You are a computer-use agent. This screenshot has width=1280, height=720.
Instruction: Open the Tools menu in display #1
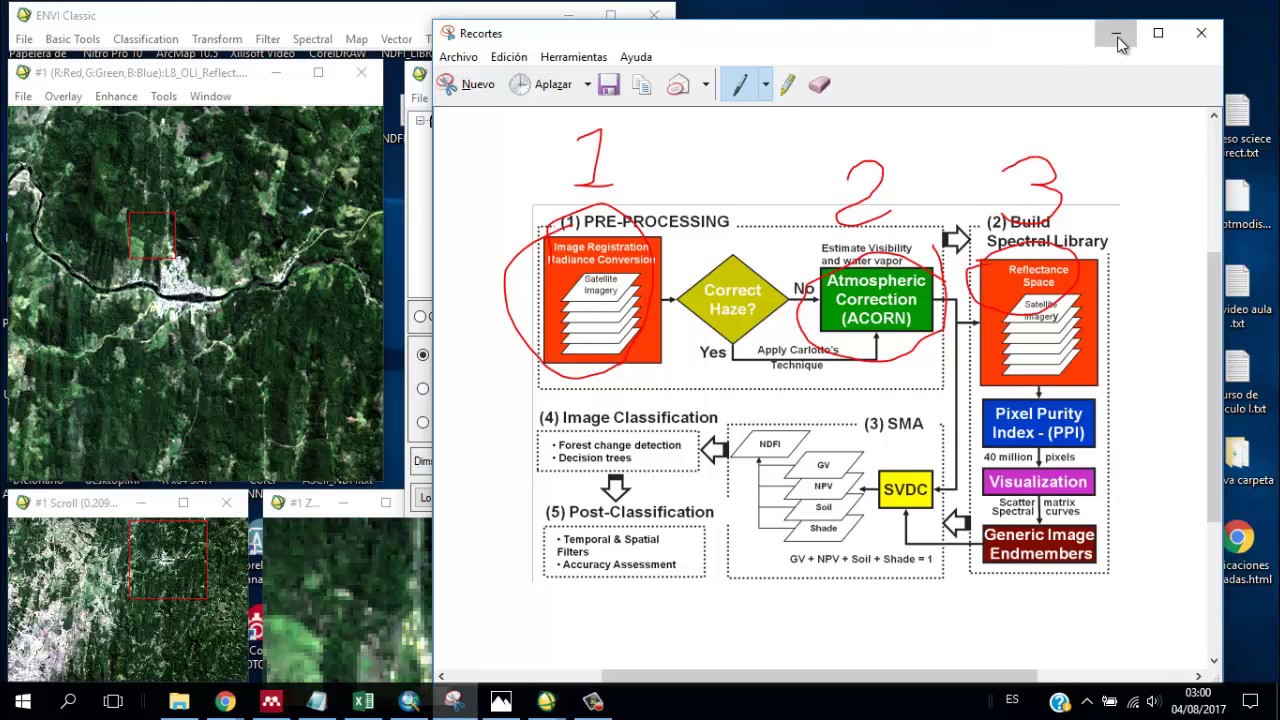[x=164, y=96]
